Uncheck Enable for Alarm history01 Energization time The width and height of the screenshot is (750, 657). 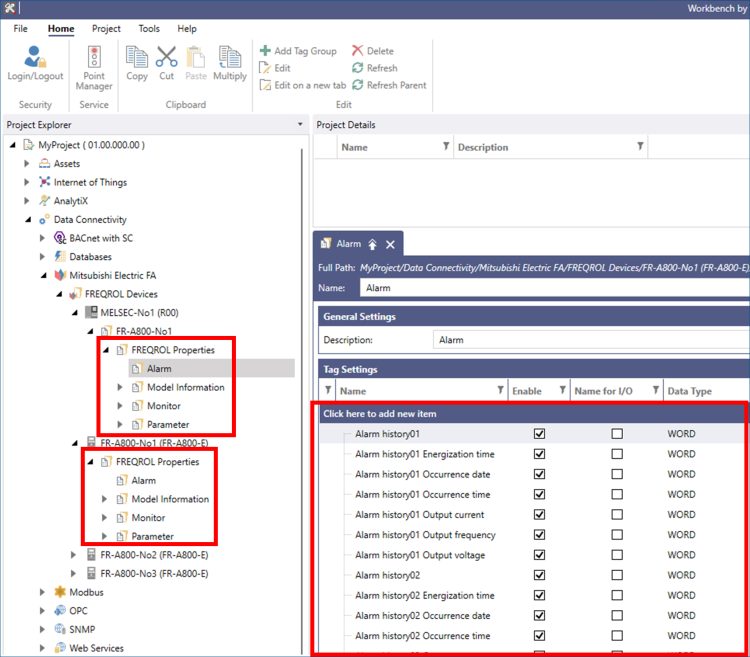pyautogui.click(x=539, y=454)
